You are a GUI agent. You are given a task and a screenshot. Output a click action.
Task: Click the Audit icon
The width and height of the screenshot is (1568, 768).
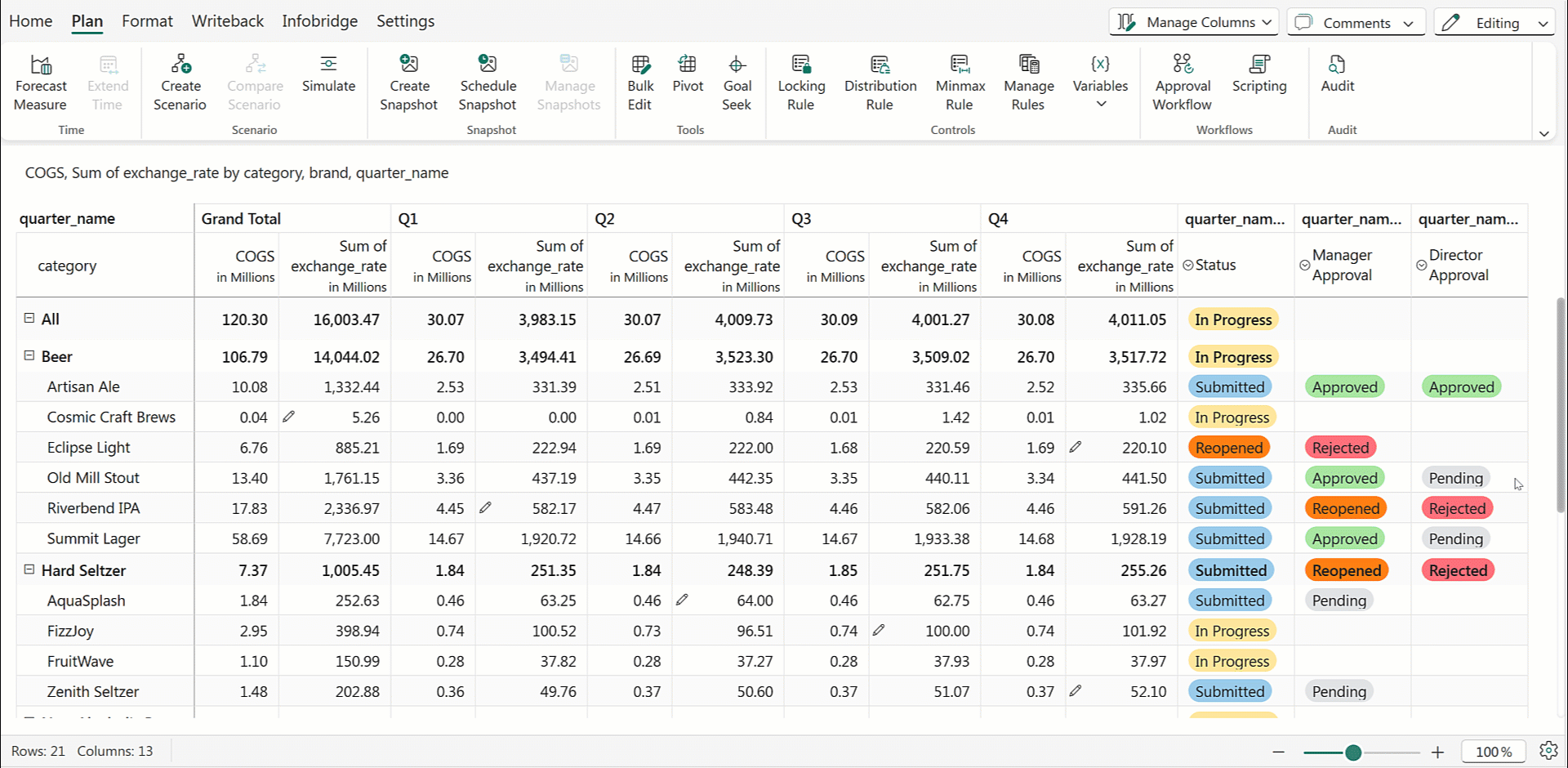1337,65
